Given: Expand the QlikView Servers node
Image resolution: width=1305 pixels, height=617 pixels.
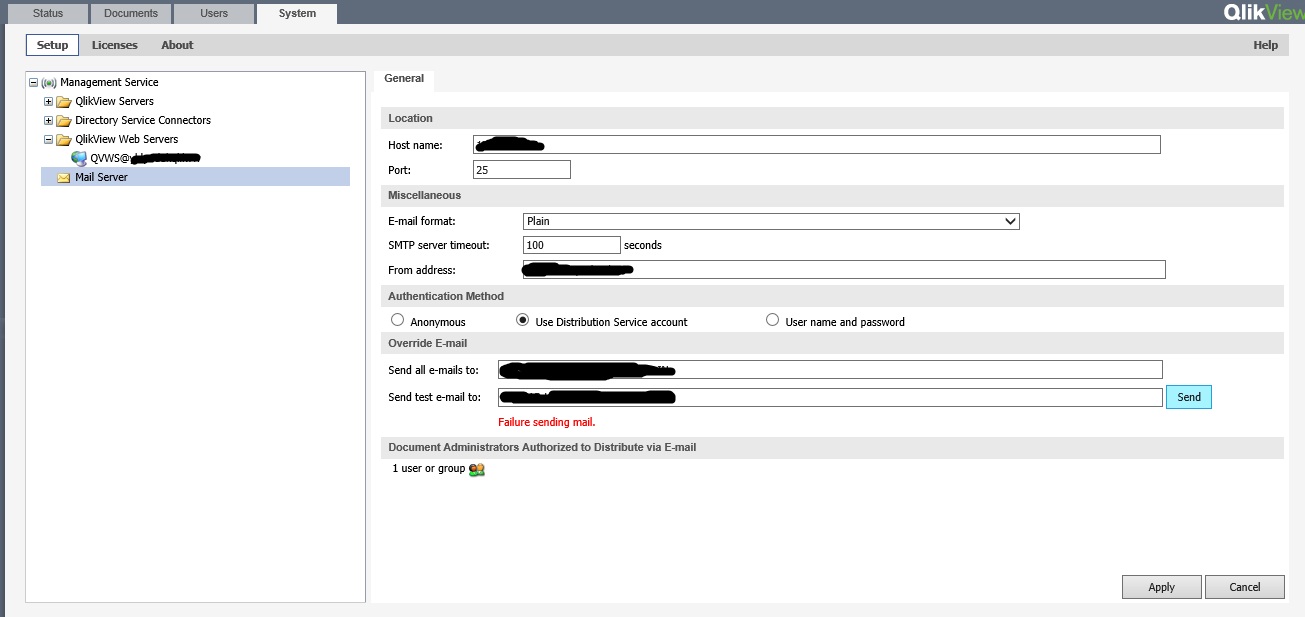Looking at the screenshot, I should [48, 101].
